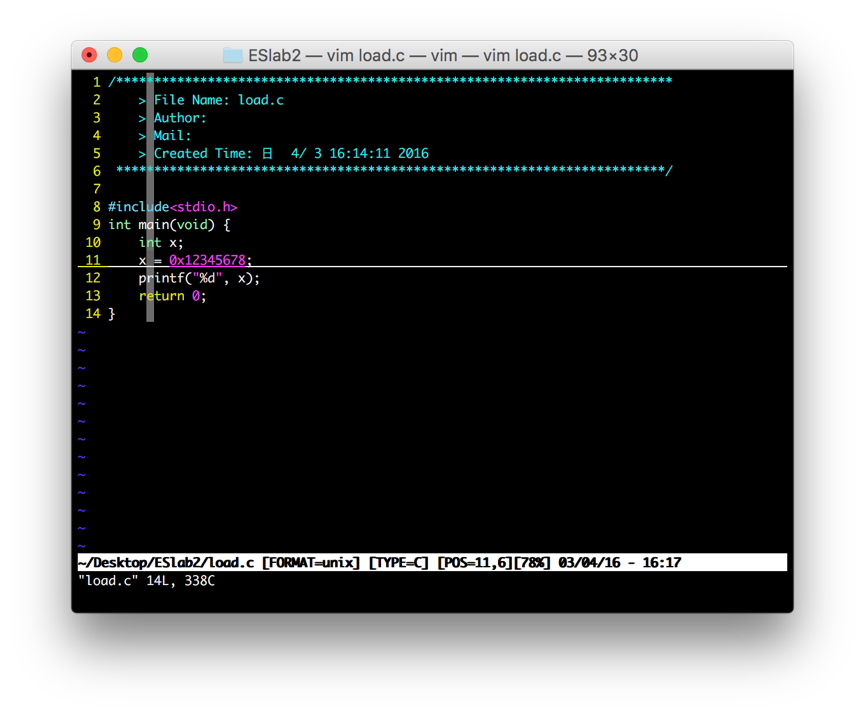Click '[TYPE=C]' in the status line

[x=398, y=562]
